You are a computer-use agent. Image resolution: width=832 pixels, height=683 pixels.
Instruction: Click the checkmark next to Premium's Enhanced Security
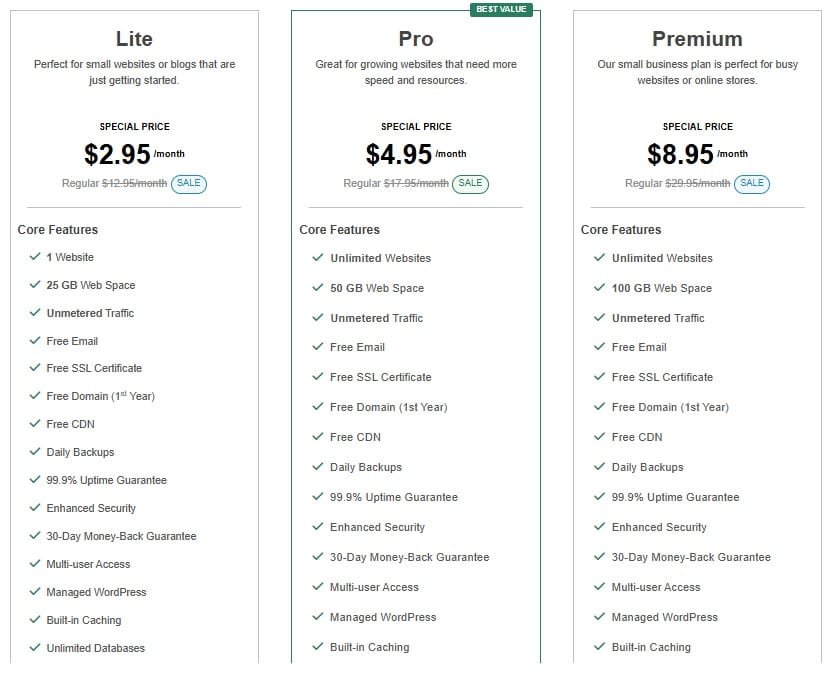599,527
